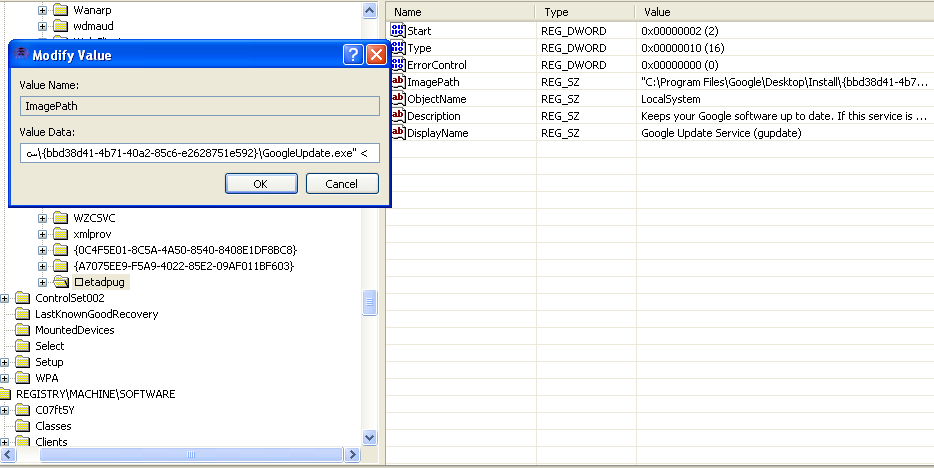Viewport: 934px width, 468px height.
Task: Click the WZCSVC folder icon
Action: pyautogui.click(x=60, y=218)
